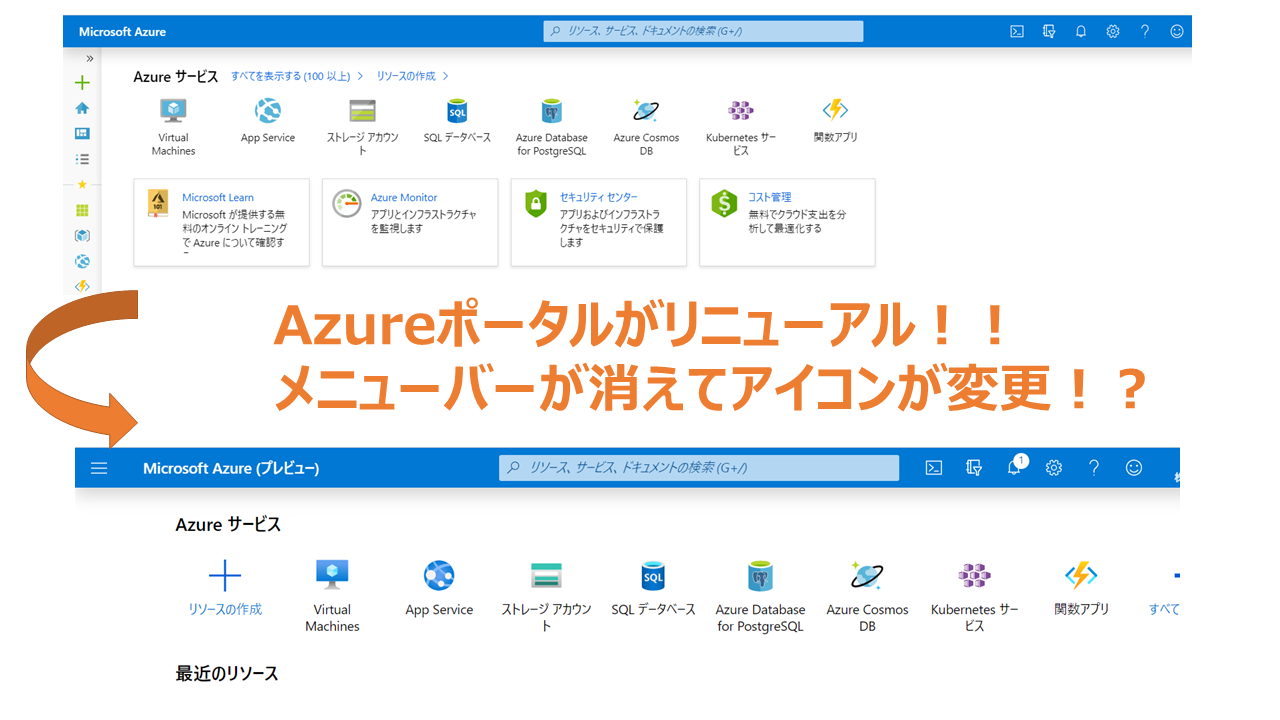Screen dimensions: 1280x720
Task: Open directory and subscription filter icon
Action: click(x=1048, y=31)
